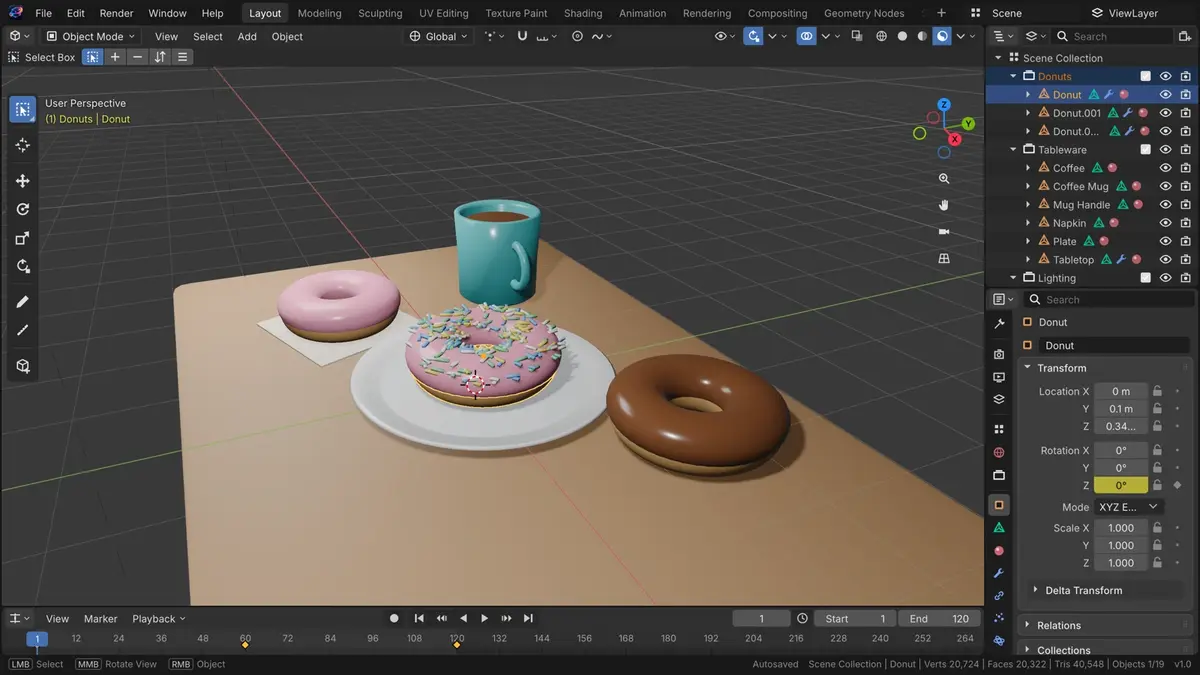Open the Tool properties tab

[999, 325]
